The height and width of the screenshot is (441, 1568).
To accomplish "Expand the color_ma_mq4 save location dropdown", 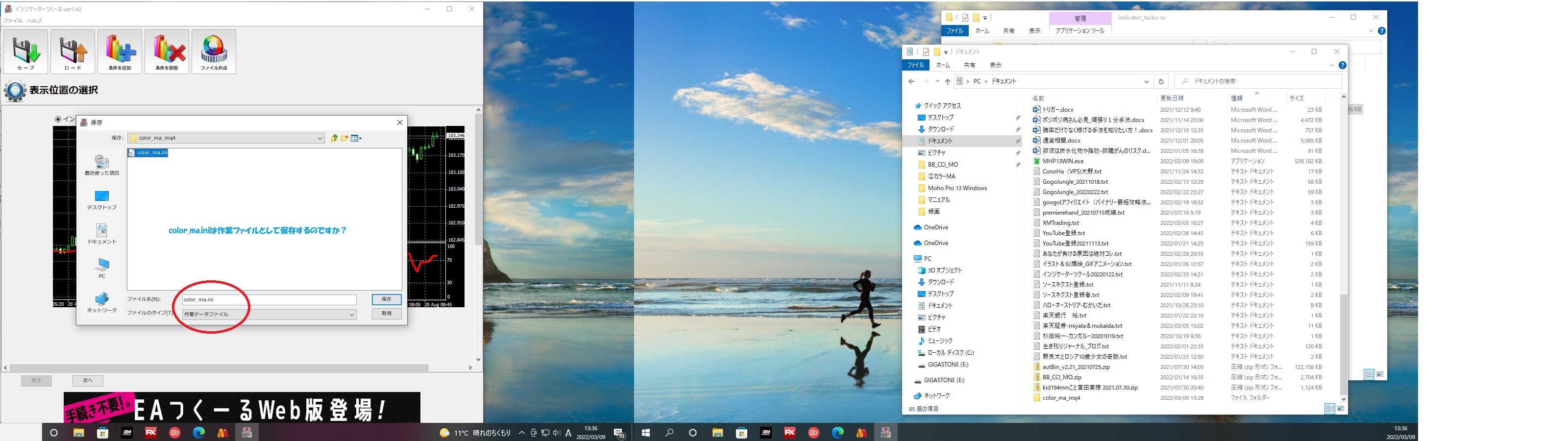I will coord(319,138).
